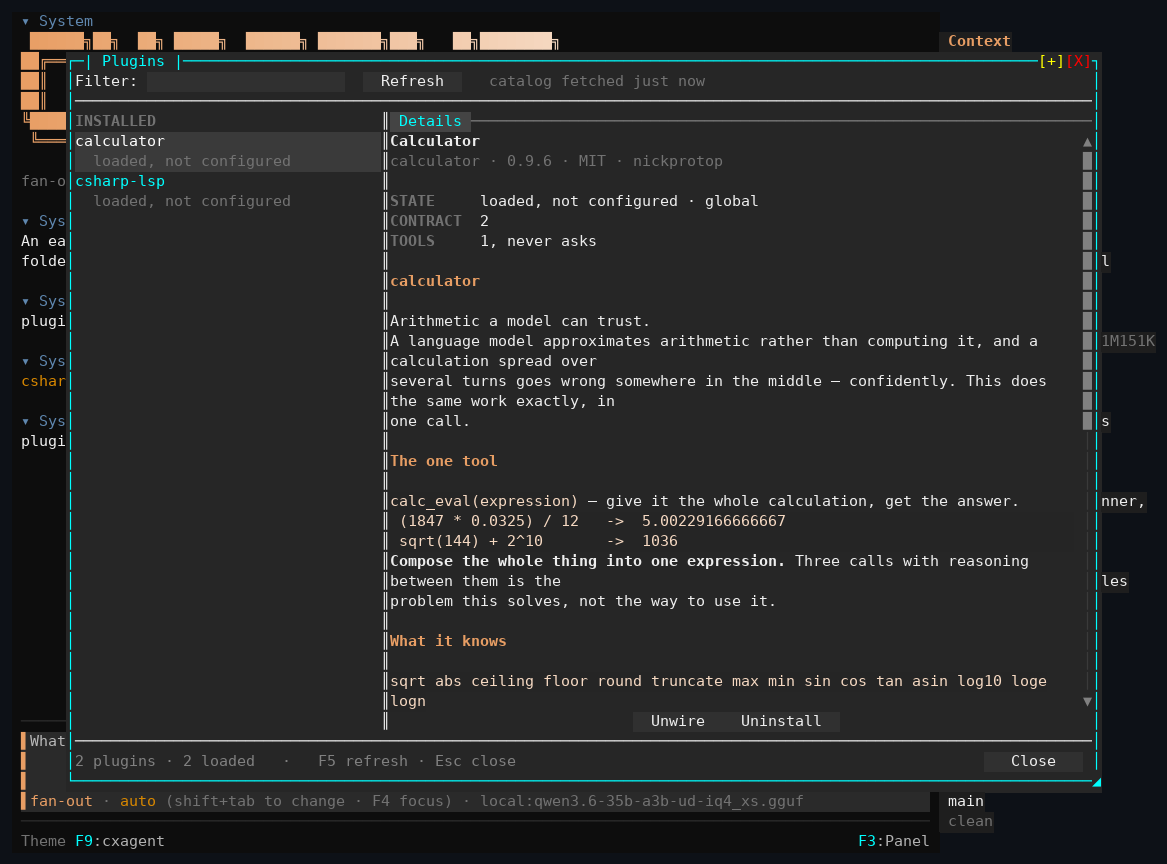Screen dimensions: 1167x864
Task: Click the 'What it knows' heading
Action: coord(448,641)
